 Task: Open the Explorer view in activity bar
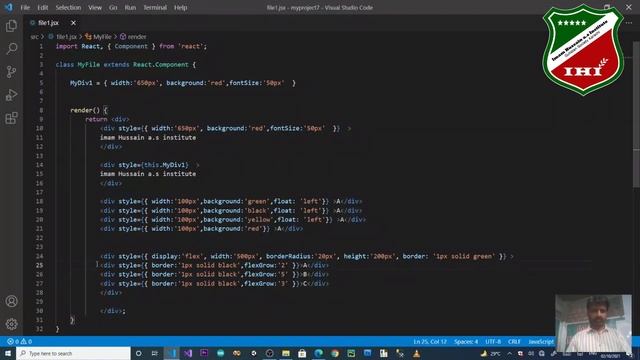click(x=11, y=26)
